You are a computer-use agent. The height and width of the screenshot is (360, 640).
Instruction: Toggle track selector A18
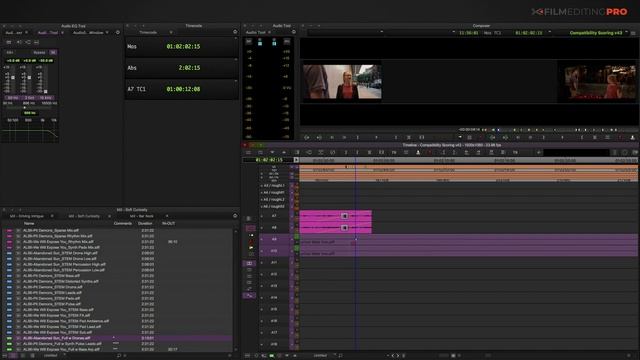(274, 344)
